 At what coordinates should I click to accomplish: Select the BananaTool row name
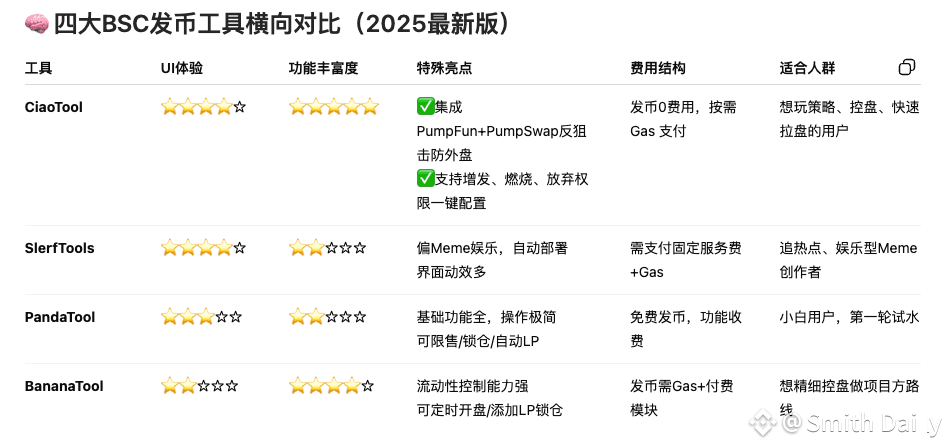(64, 386)
